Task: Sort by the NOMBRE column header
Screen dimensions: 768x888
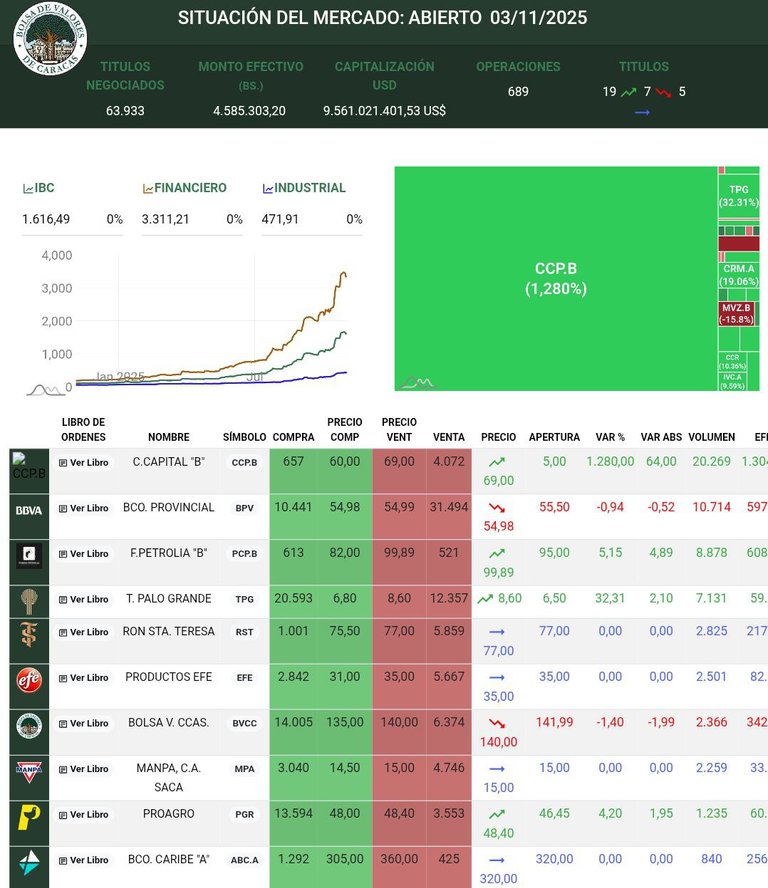Action: (x=169, y=437)
